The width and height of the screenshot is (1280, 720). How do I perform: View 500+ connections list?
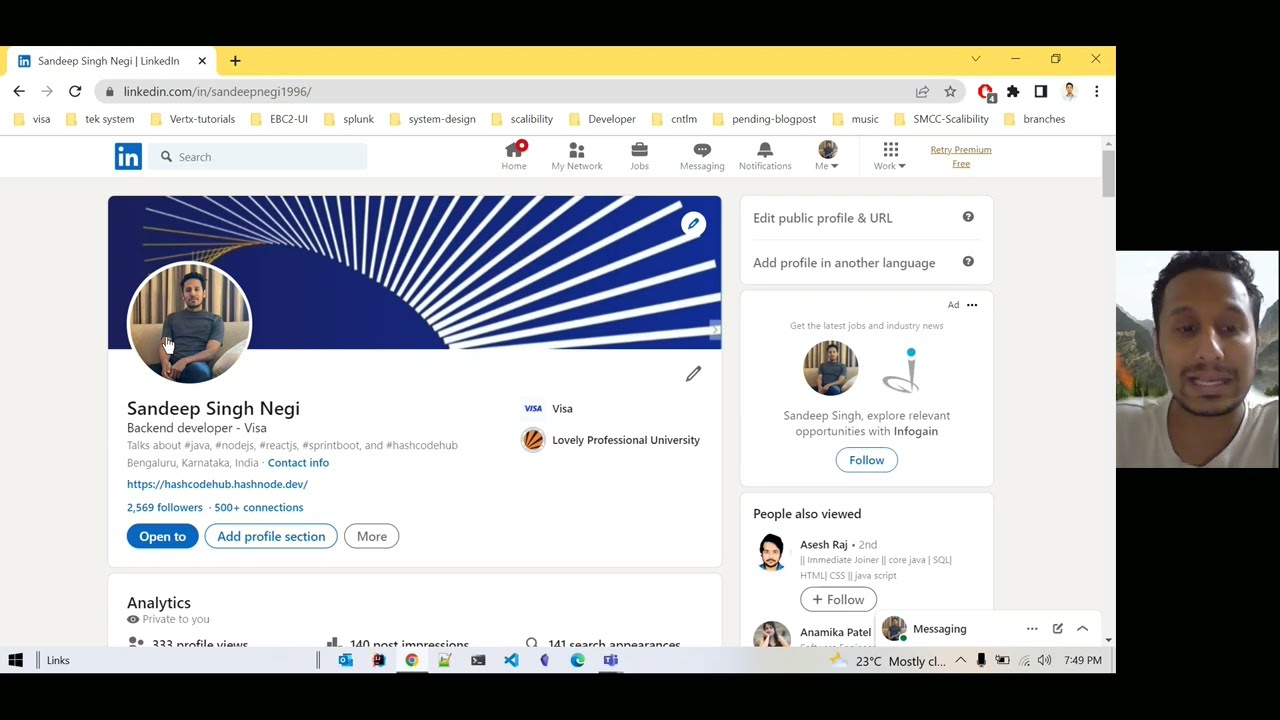click(x=259, y=507)
